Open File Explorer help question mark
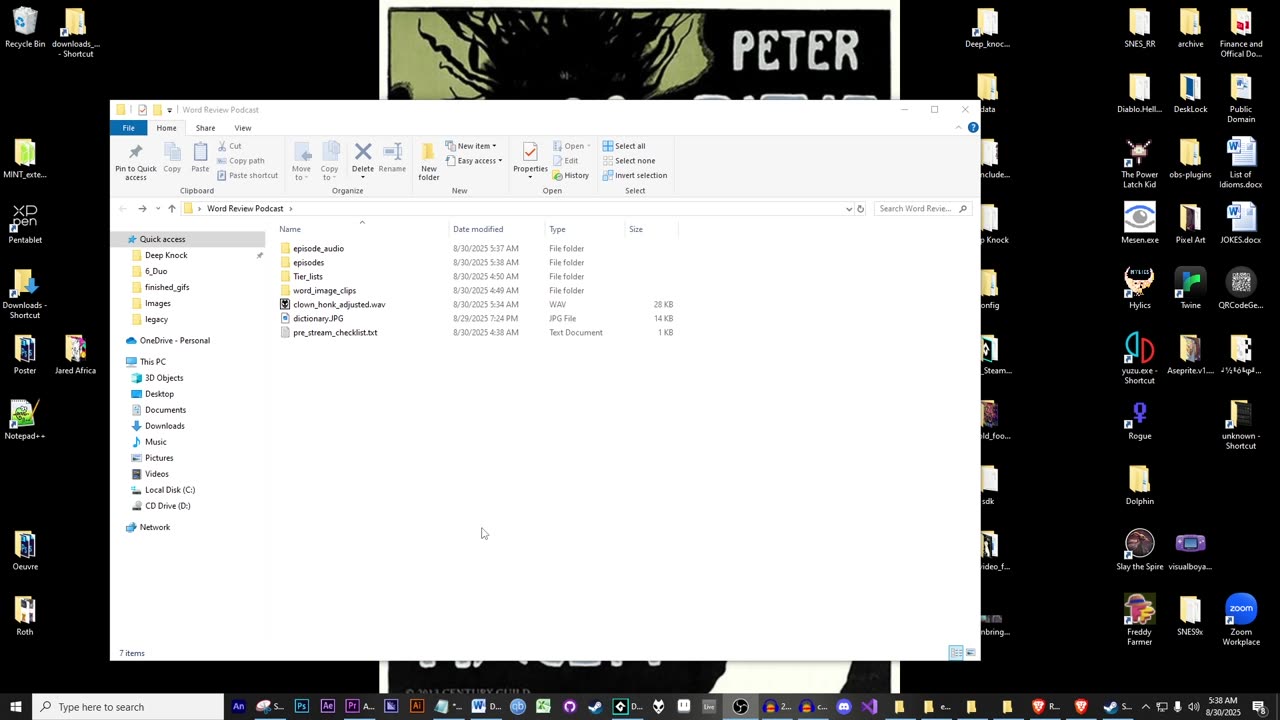The width and height of the screenshot is (1280, 720). pyautogui.click(x=973, y=128)
